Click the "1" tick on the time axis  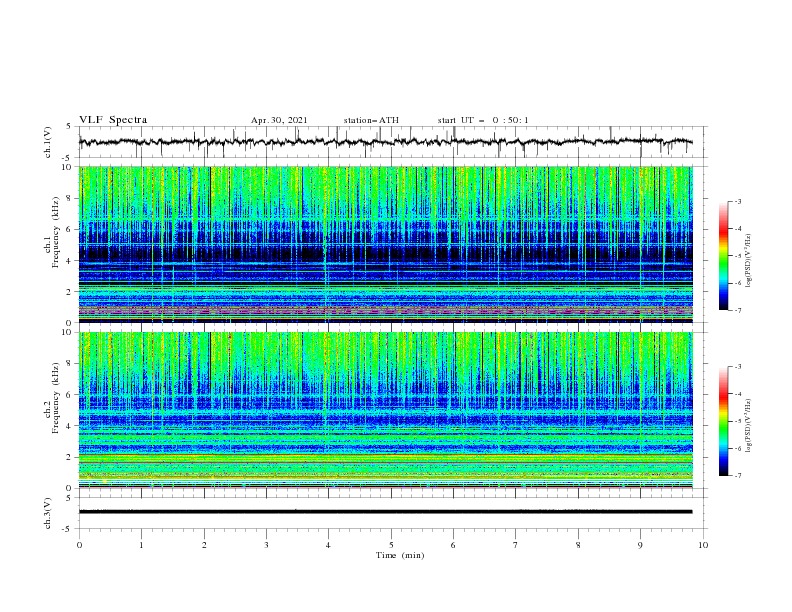[141, 545]
